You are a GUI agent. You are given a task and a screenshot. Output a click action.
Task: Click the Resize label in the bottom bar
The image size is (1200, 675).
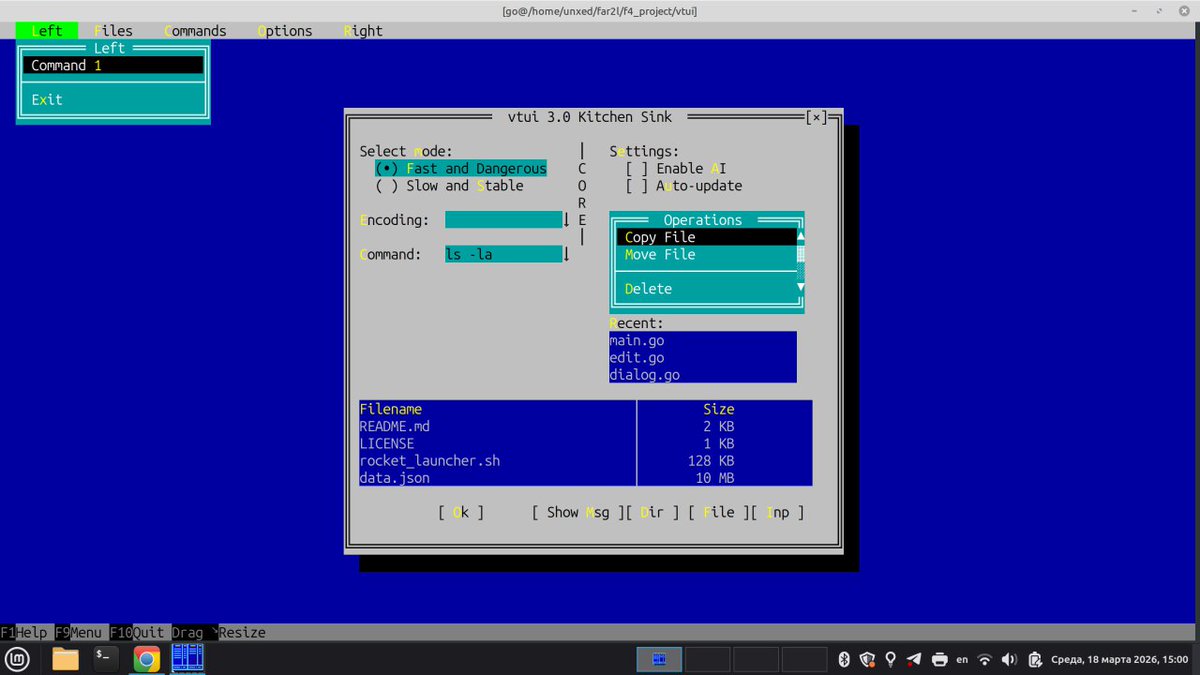(x=243, y=632)
